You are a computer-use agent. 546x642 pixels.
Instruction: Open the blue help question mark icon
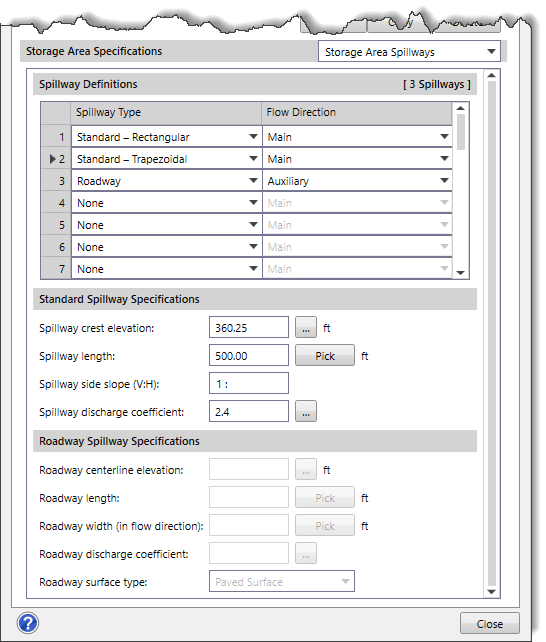pos(28,623)
